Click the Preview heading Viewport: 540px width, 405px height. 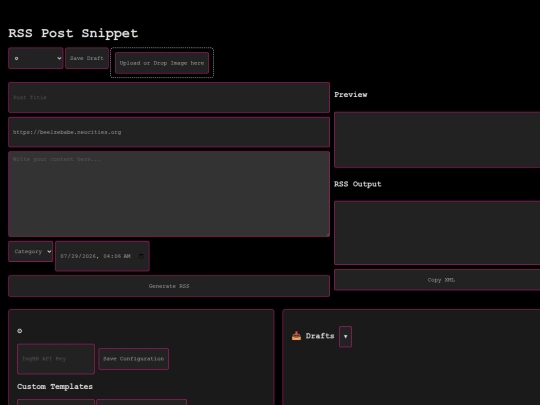tap(351, 95)
